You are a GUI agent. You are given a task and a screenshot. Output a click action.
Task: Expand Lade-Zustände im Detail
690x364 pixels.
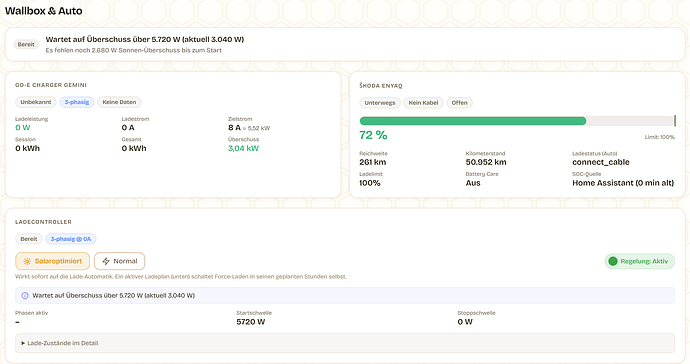[x=345, y=343]
